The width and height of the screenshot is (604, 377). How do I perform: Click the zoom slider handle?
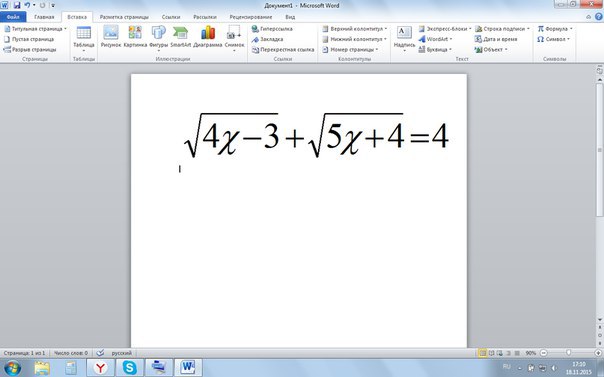569,353
